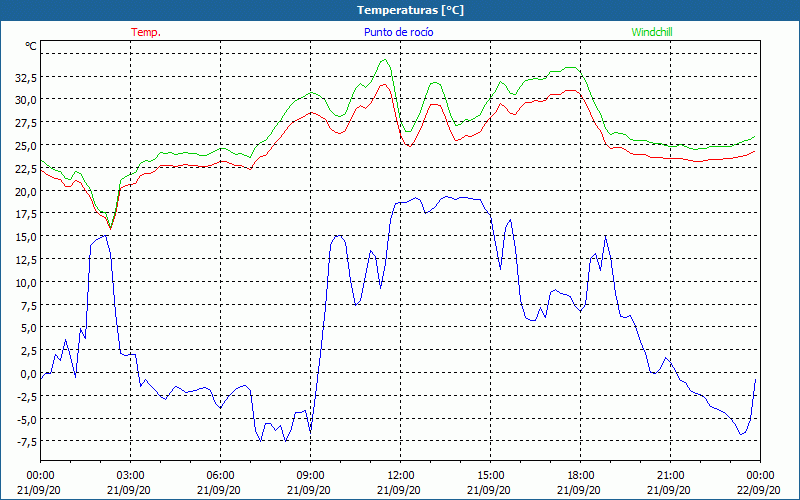Click the '18:00' time axis label
800x500 pixels.
pyautogui.click(x=581, y=476)
